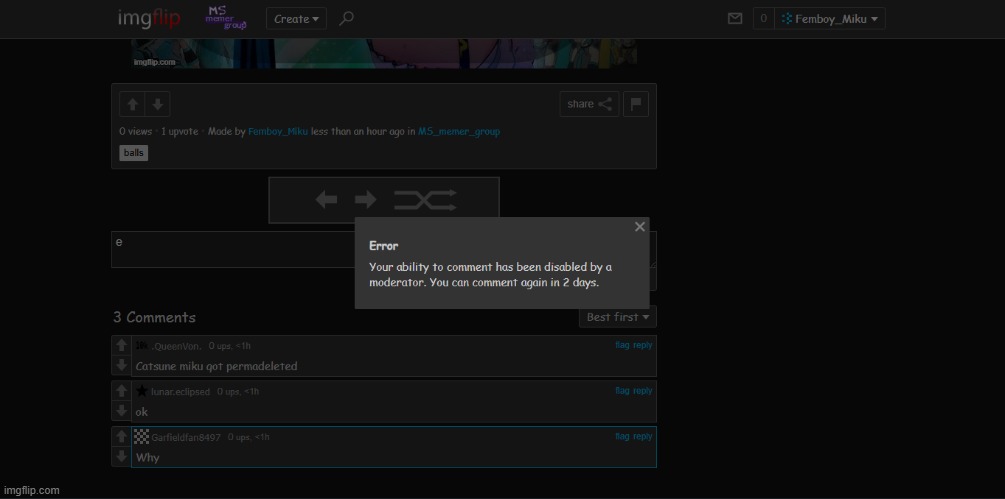This screenshot has height=499, width=1005.
Task: Open the lunar.eclipsed profile name
Action: coord(181,391)
